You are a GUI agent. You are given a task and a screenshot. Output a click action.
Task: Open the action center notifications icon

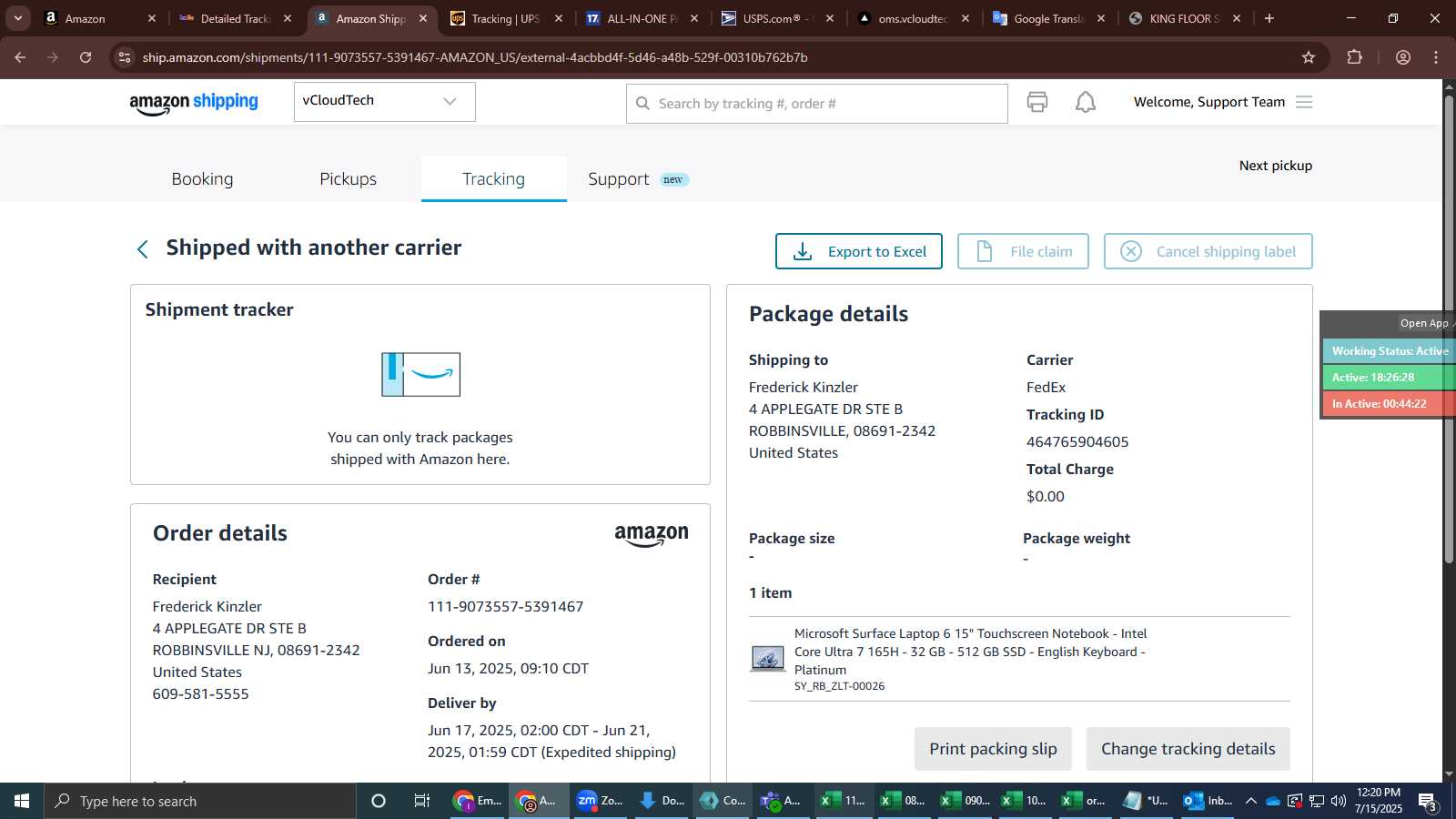click(x=1428, y=801)
